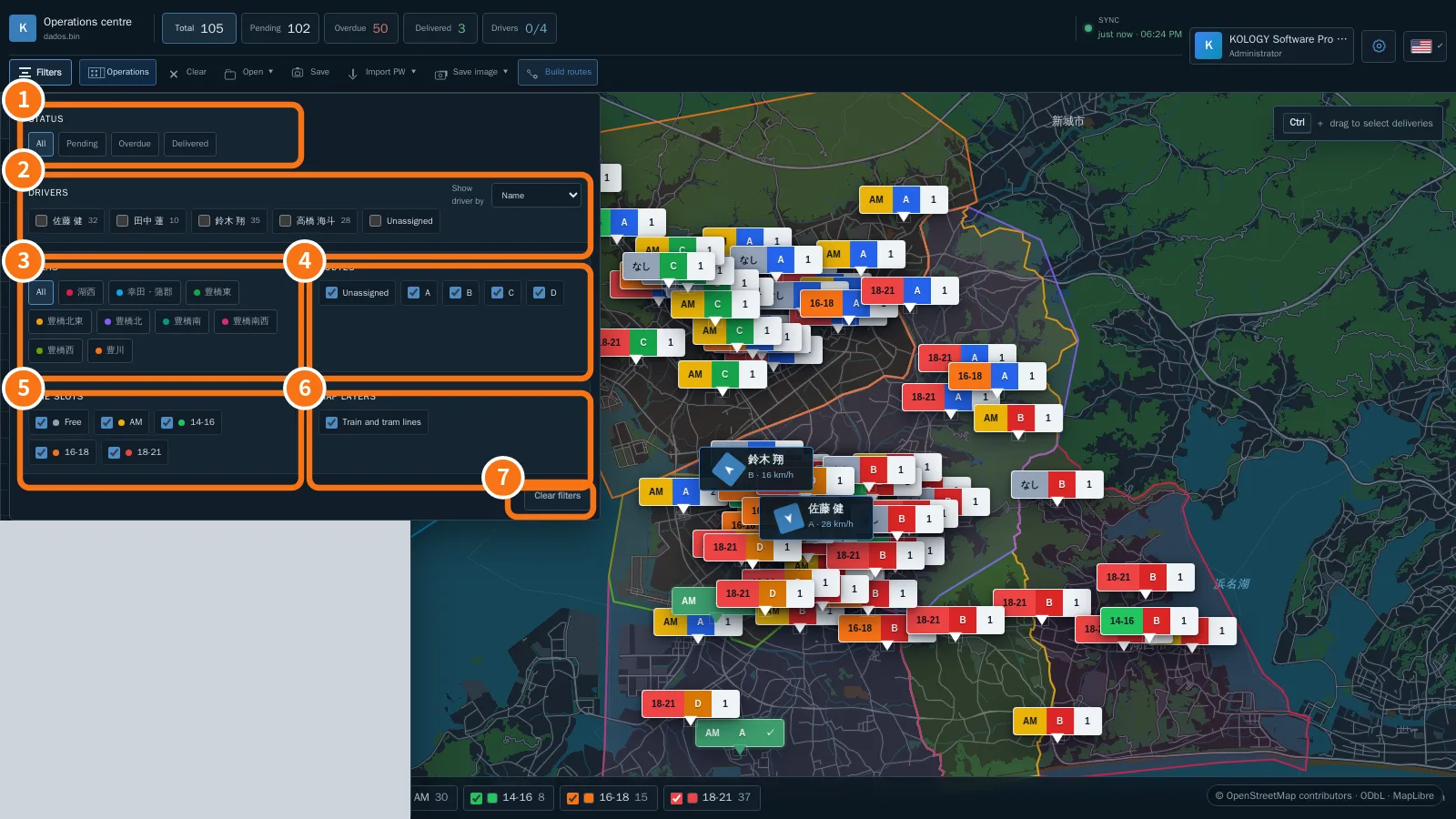
Task: Click the Clear filters button
Action: click(x=557, y=496)
